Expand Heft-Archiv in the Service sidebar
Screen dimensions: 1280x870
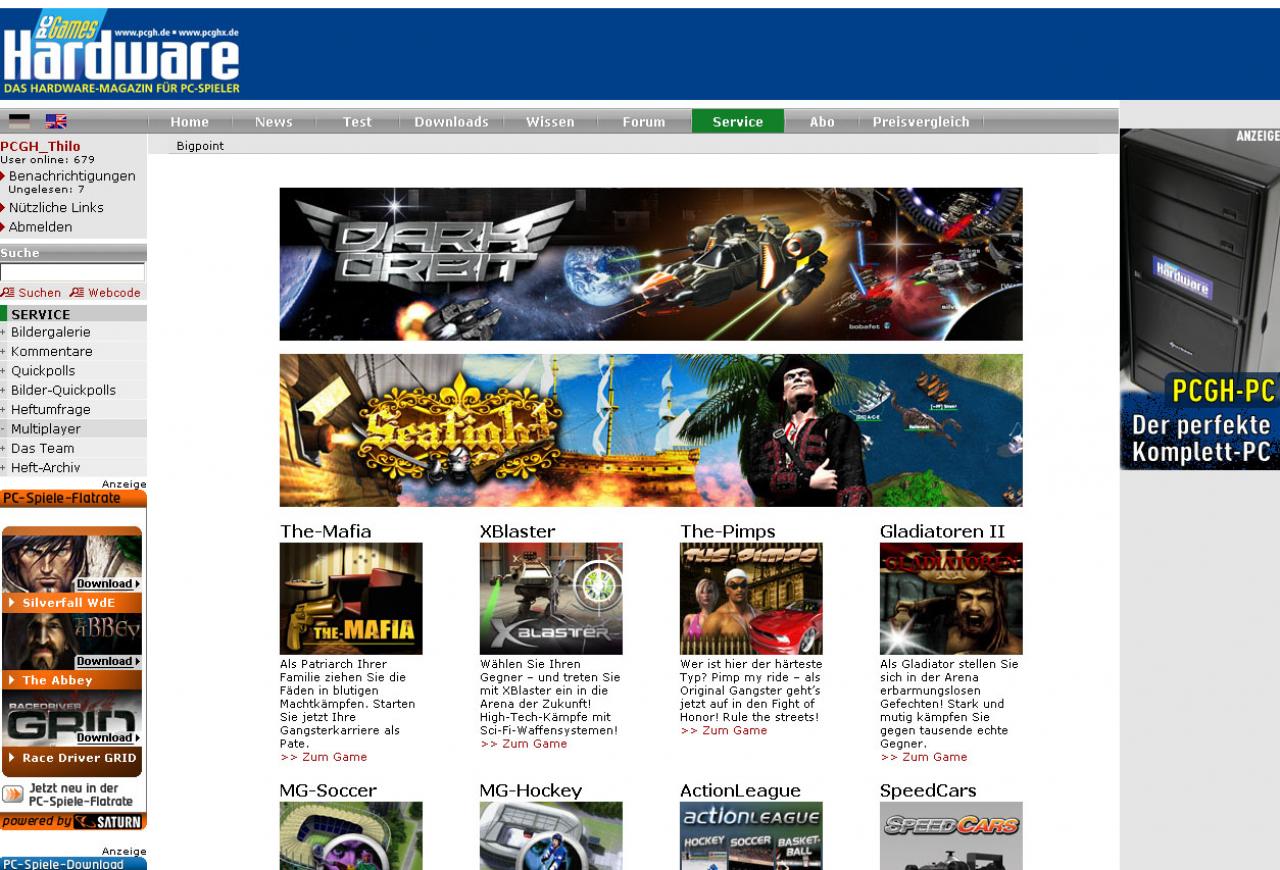coord(45,467)
